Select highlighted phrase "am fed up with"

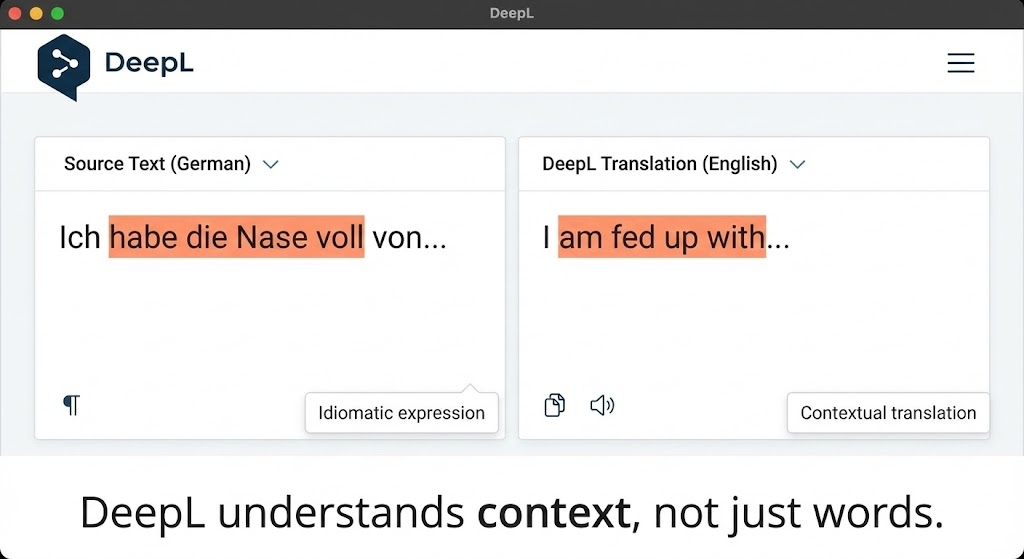[662, 237]
